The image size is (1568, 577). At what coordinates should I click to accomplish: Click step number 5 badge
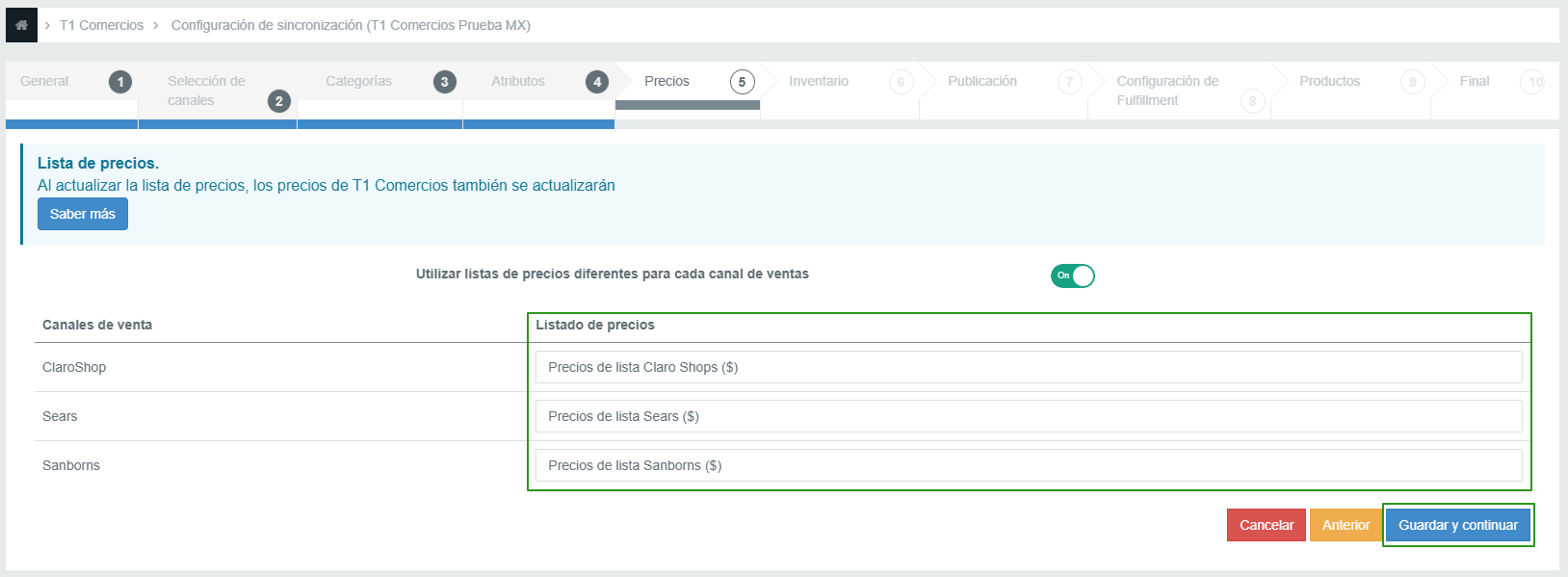tap(742, 82)
